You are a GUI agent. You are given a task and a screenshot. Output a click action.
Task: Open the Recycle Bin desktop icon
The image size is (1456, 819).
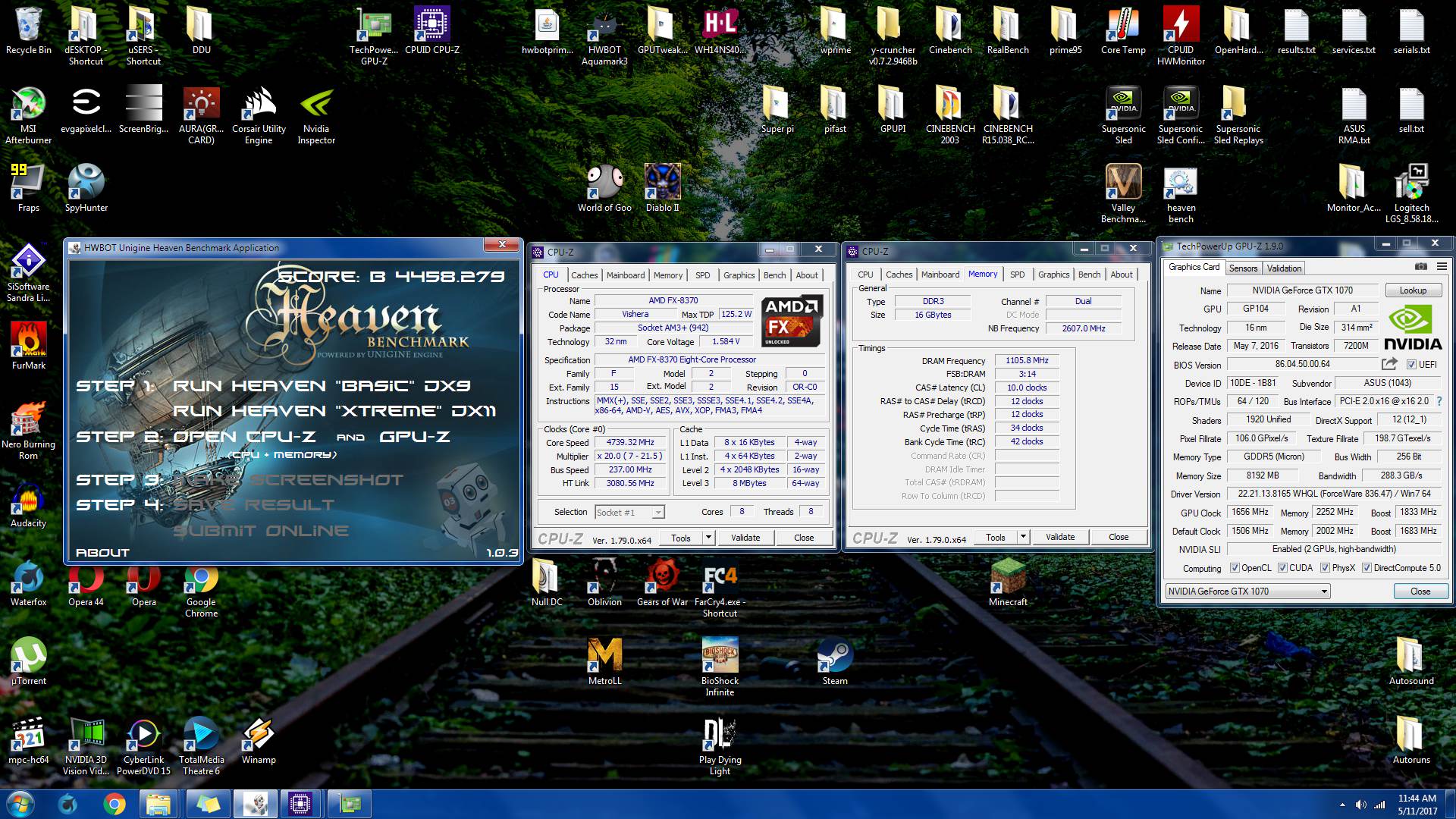point(29,30)
